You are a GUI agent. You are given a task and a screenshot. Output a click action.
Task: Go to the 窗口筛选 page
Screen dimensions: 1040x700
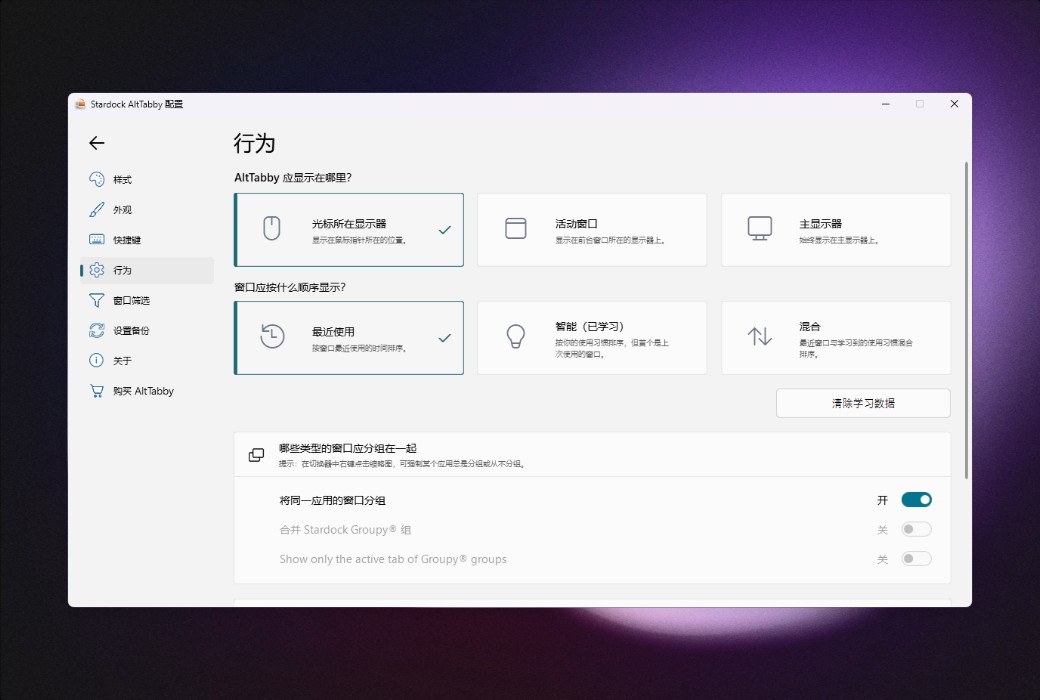[x=147, y=301]
